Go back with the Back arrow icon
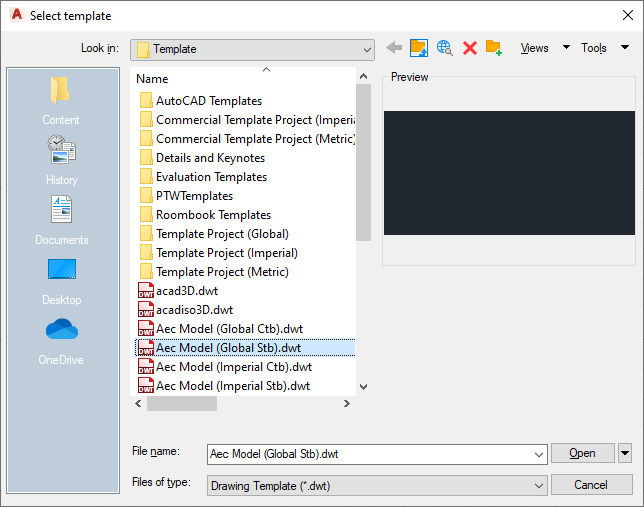This screenshot has width=644, height=507. [394, 48]
